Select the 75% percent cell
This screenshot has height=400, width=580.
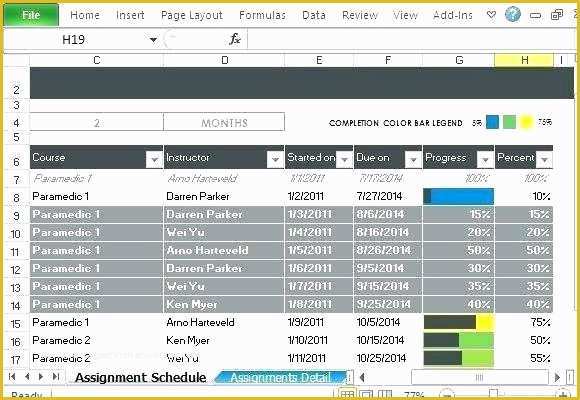[x=524, y=322]
